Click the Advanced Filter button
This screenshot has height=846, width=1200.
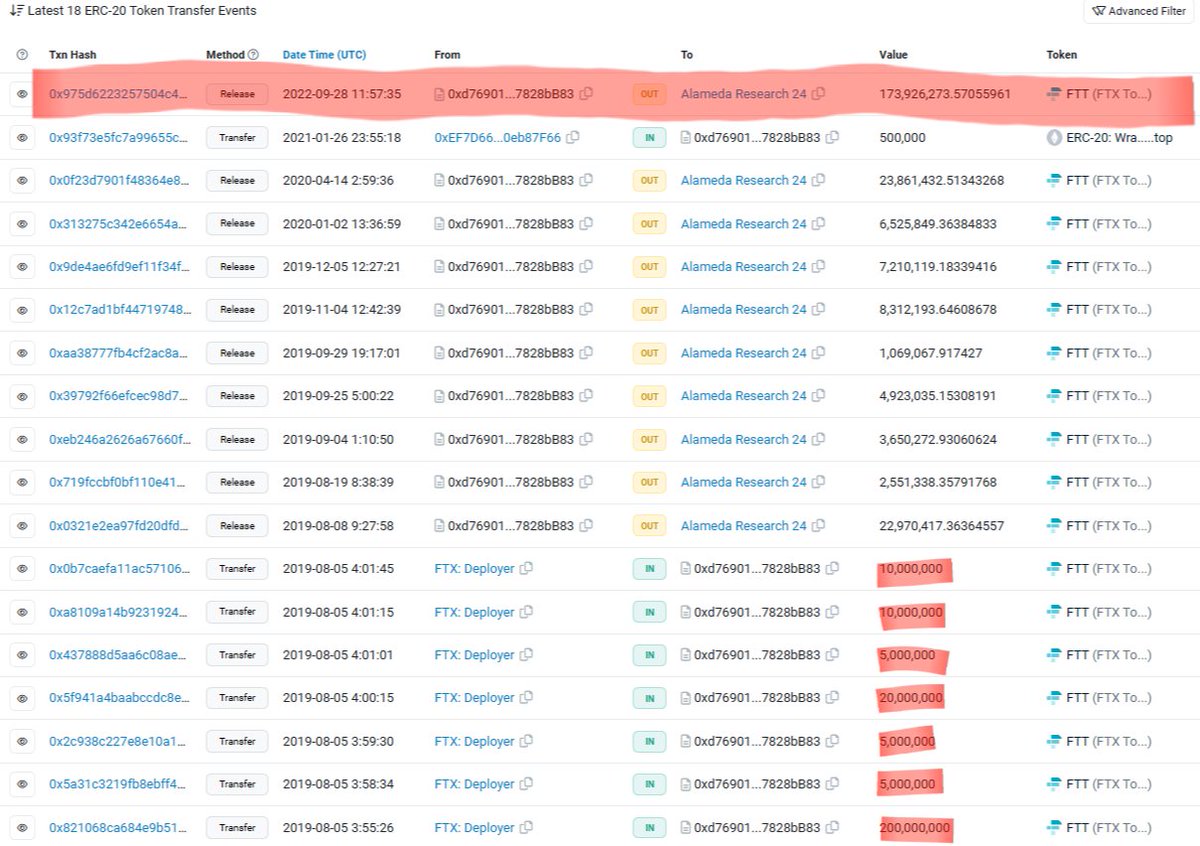coord(1139,11)
